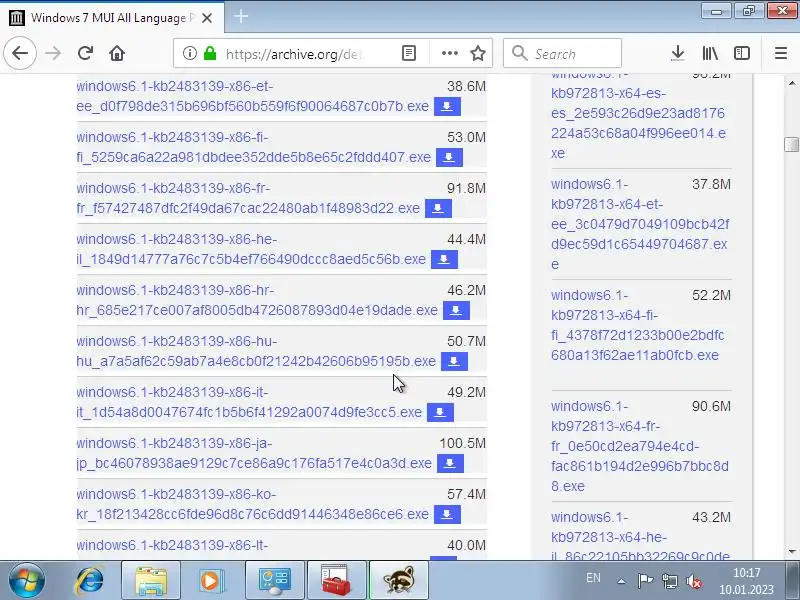This screenshot has width=800, height=600.
Task: Open the muted volume tray icon
Action: pyautogui.click(x=694, y=581)
